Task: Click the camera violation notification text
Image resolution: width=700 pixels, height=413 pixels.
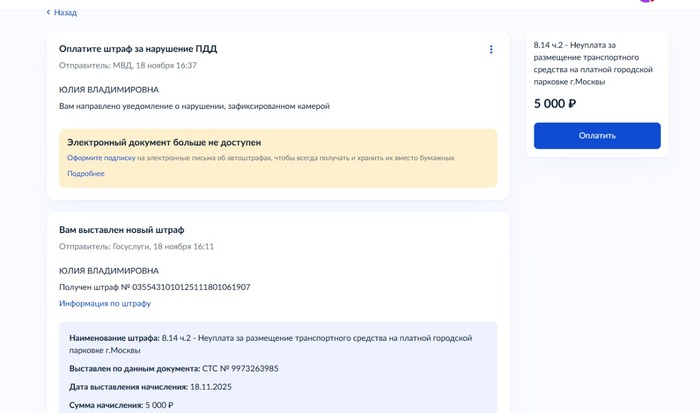Action: [194, 106]
